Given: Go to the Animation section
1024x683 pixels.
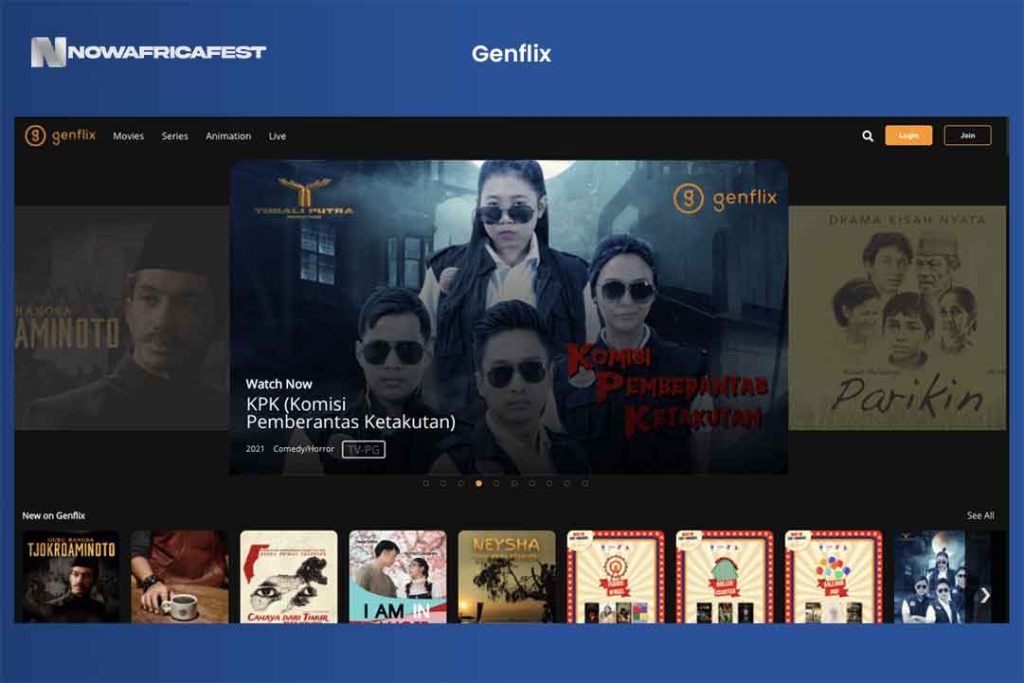Looking at the screenshot, I should click(x=228, y=136).
